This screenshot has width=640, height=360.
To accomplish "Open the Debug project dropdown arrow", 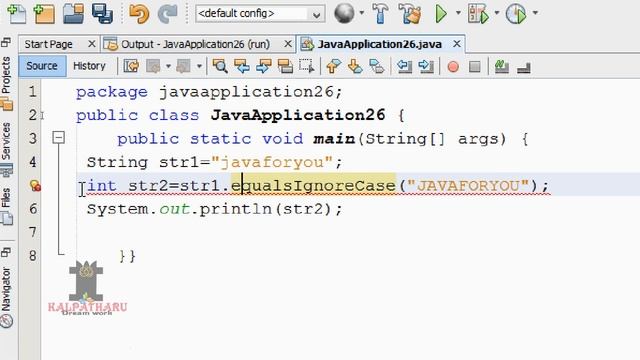I will [497, 13].
